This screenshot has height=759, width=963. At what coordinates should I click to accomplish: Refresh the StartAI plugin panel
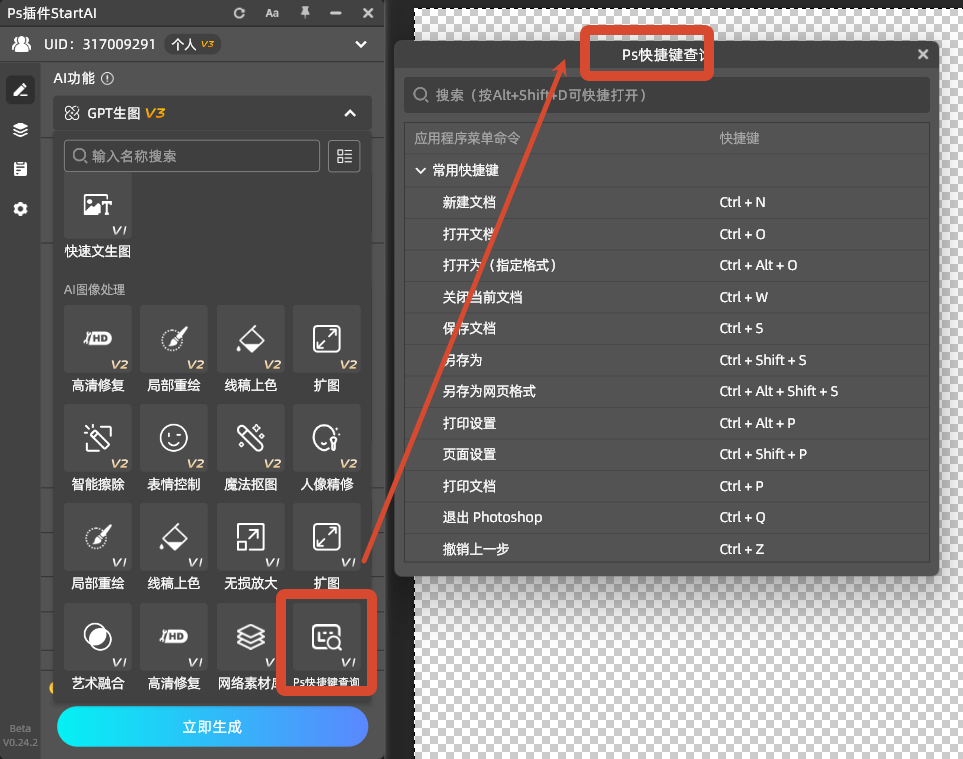click(x=239, y=13)
